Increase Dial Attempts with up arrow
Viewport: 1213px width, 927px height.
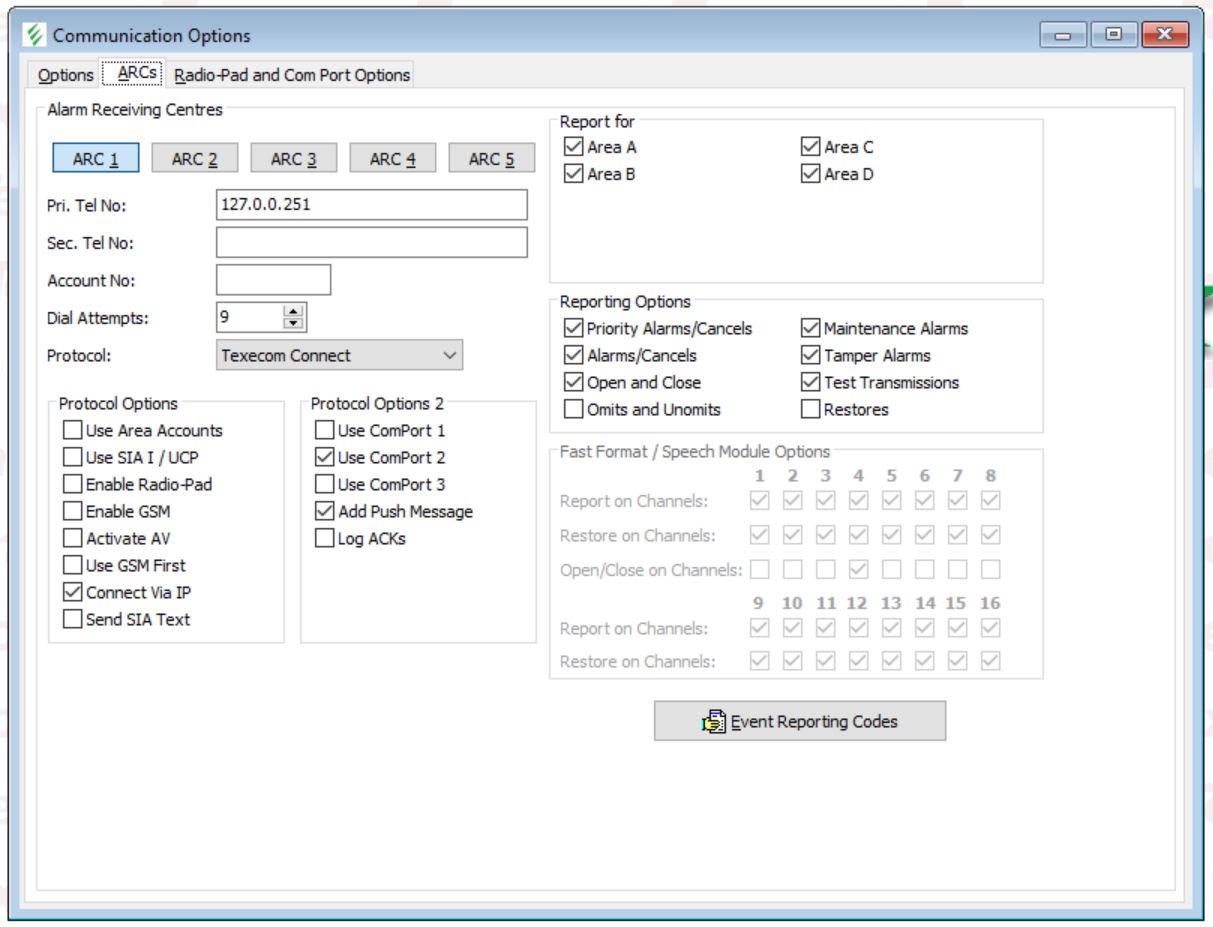(x=293, y=312)
